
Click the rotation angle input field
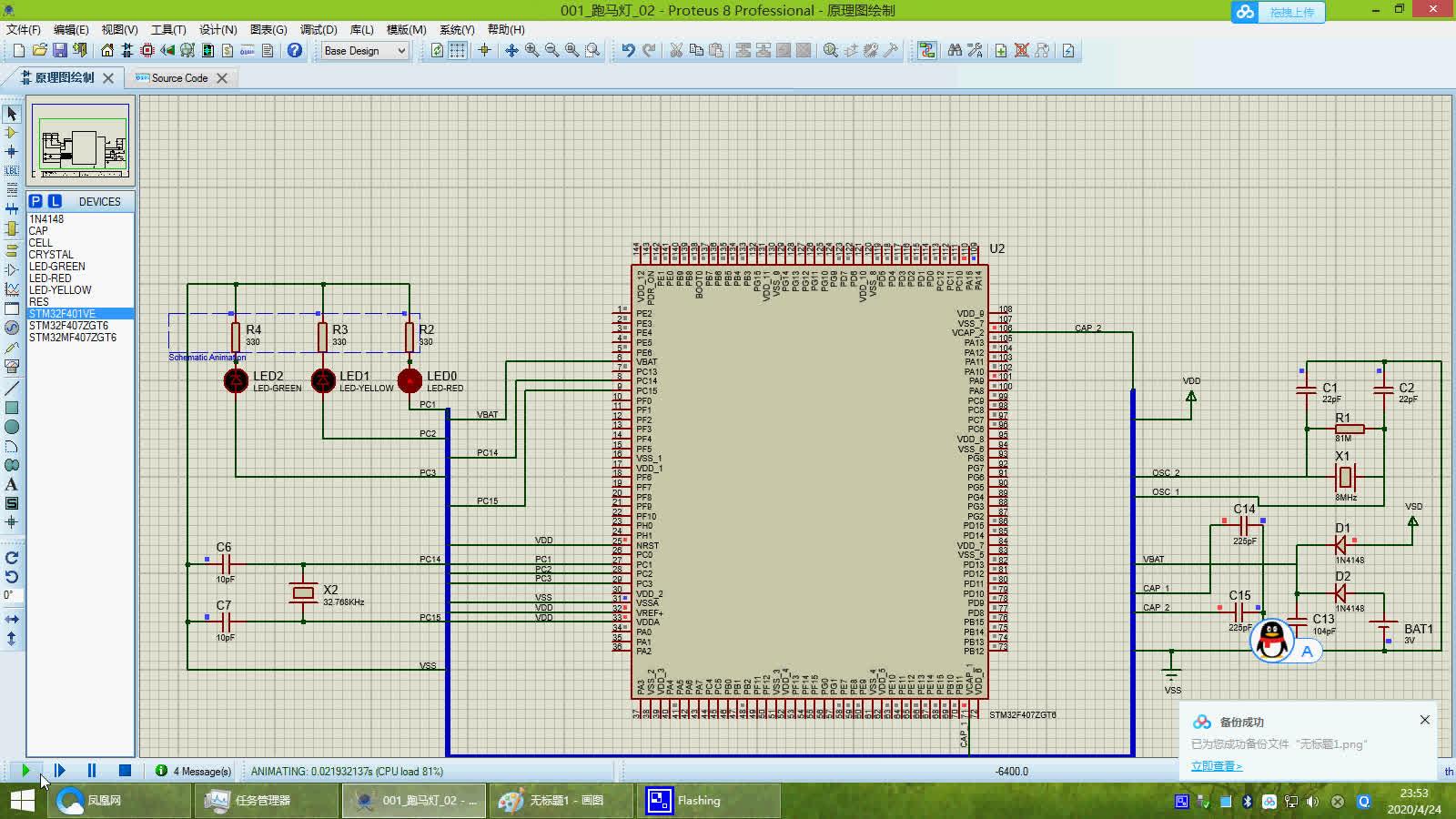(11, 595)
